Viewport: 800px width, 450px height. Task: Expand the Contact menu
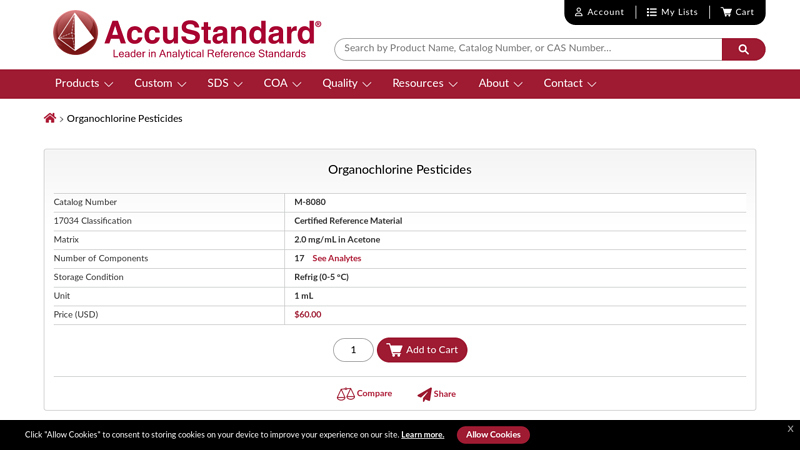point(569,83)
